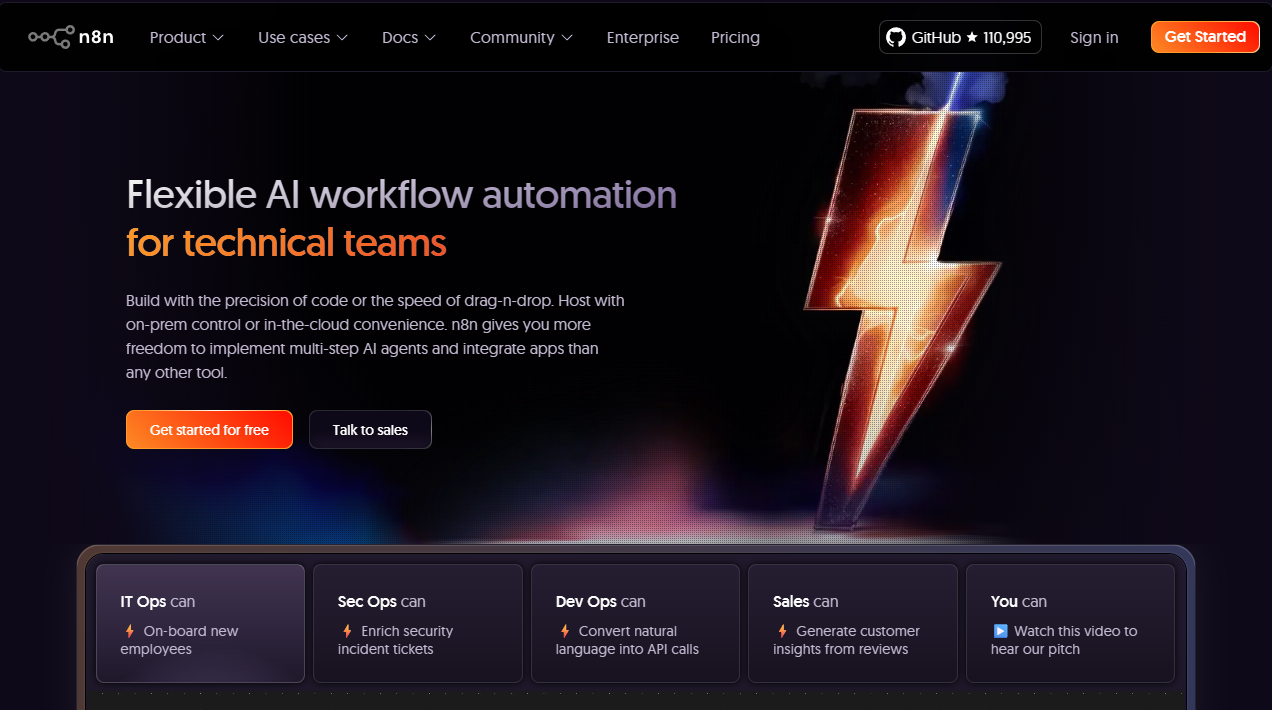Click the GitHub octocat icon
1272x710 pixels.
pos(895,37)
